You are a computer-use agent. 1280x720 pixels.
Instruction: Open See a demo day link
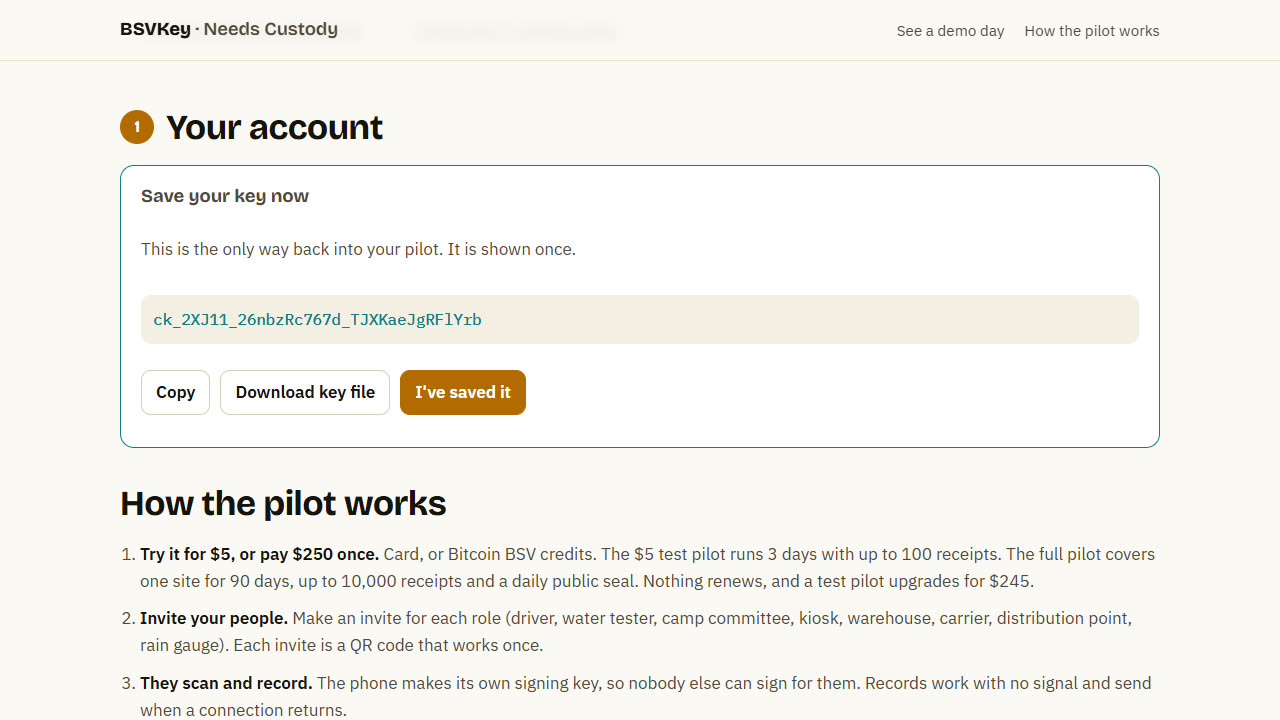950,31
